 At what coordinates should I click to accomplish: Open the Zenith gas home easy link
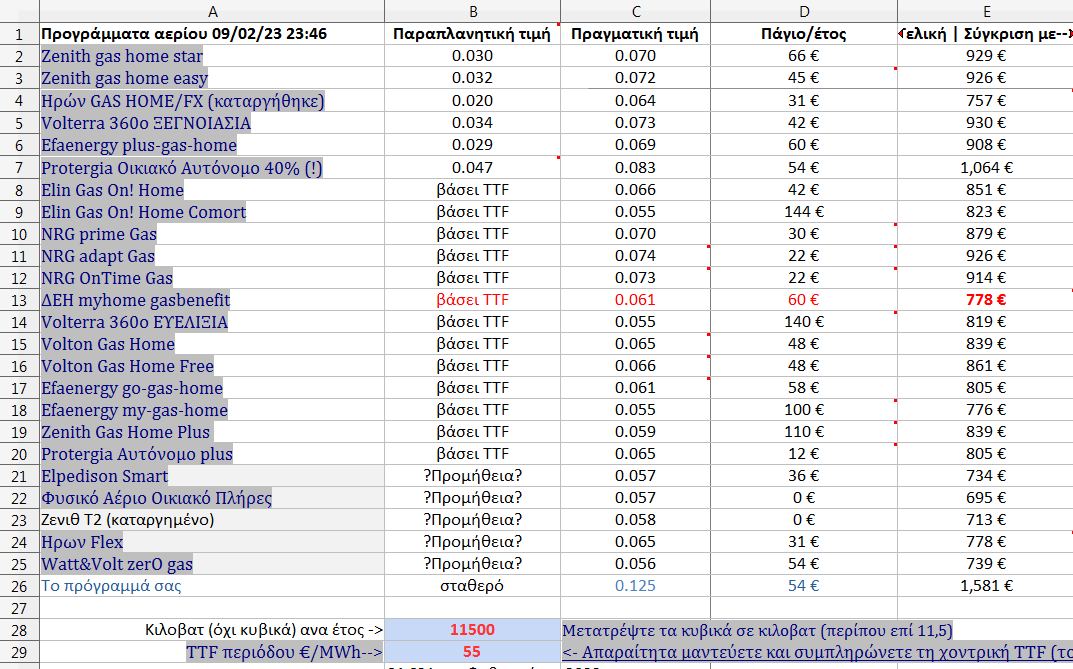point(125,78)
